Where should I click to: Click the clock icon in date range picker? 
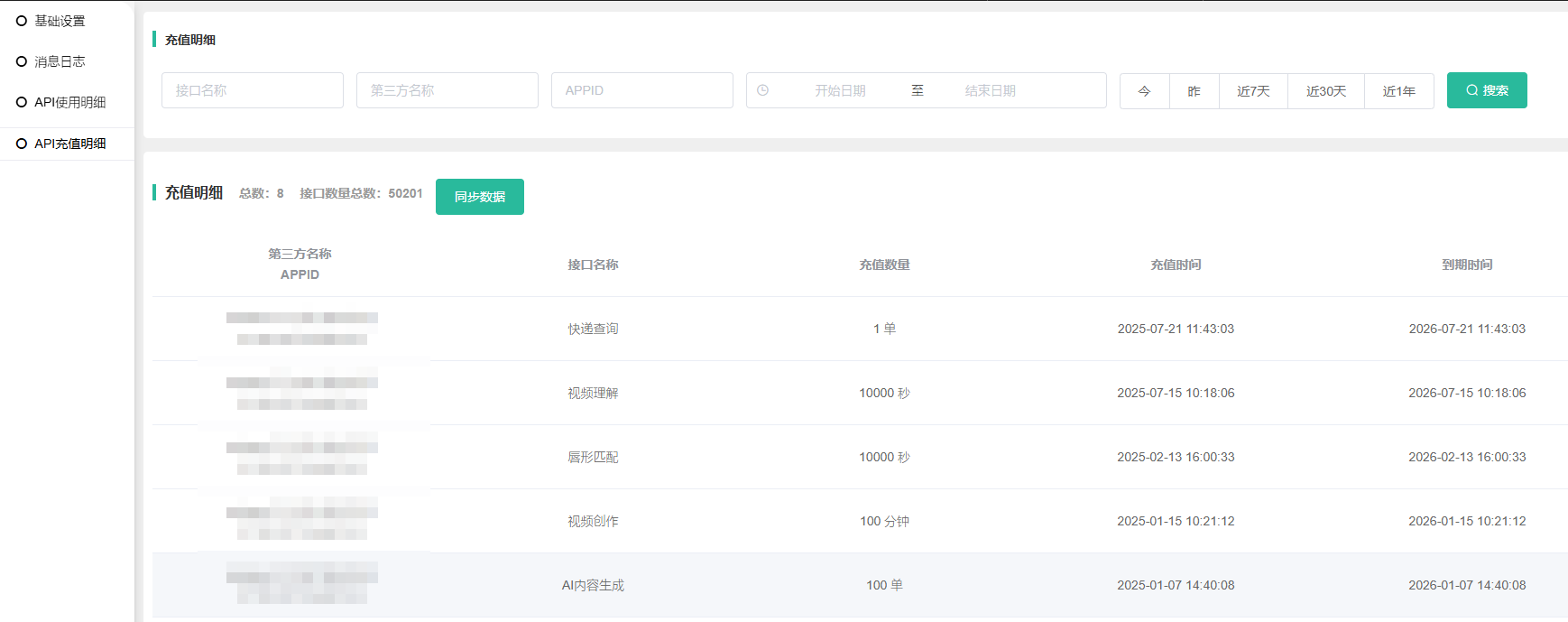click(x=762, y=90)
